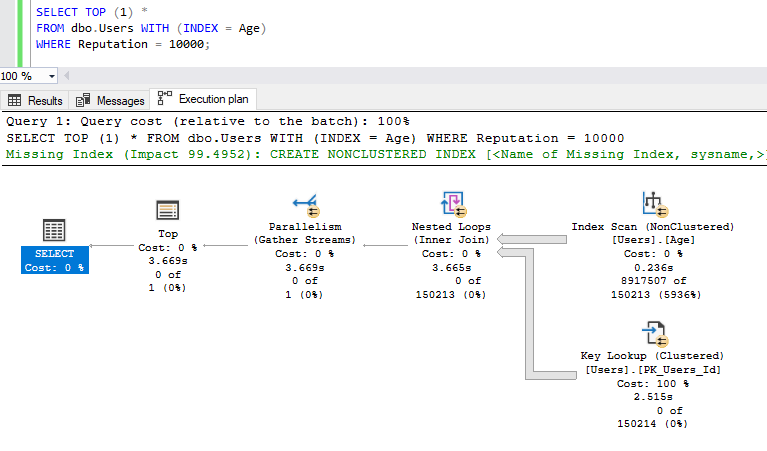
Task: Open the Messages tab
Action: pos(111,101)
